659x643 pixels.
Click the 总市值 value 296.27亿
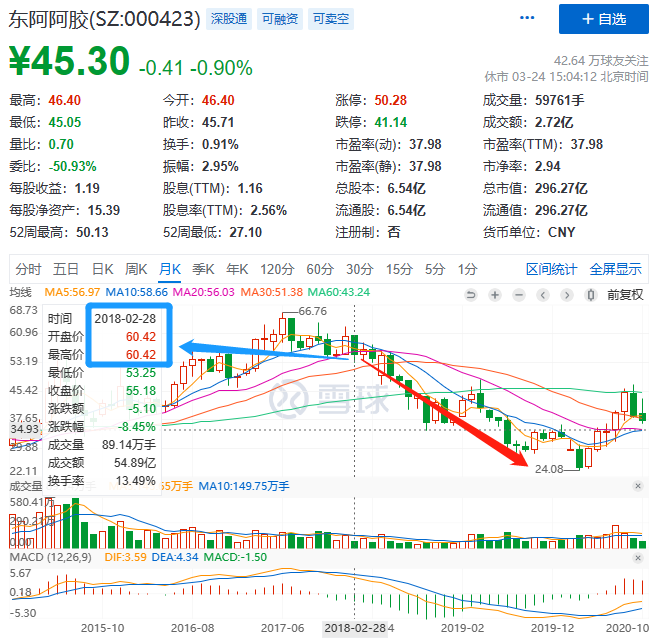pos(561,188)
